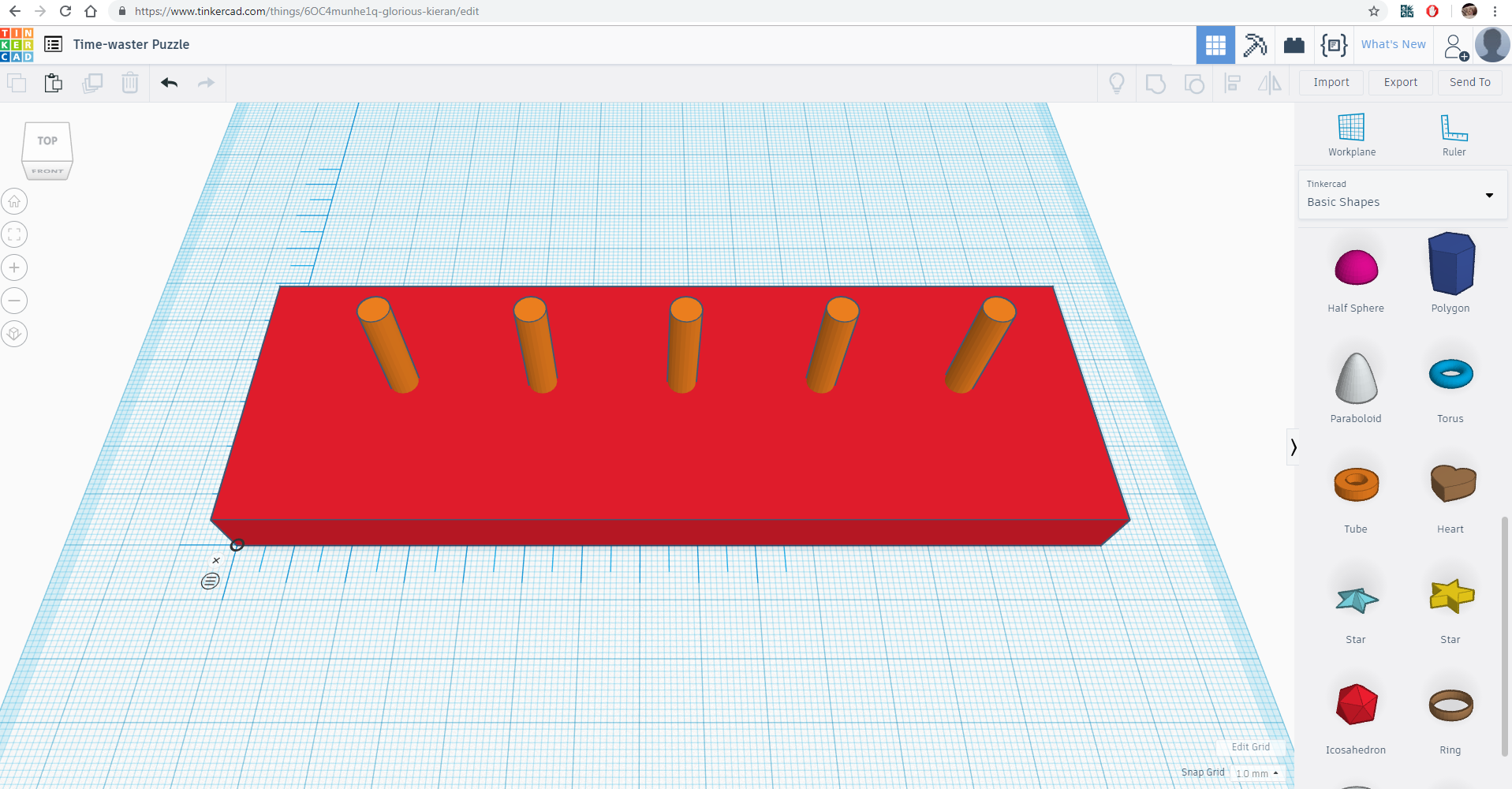Screen dimensions: 1512x789
Task: Open the Snap Grid dropdown
Action: click(1257, 773)
